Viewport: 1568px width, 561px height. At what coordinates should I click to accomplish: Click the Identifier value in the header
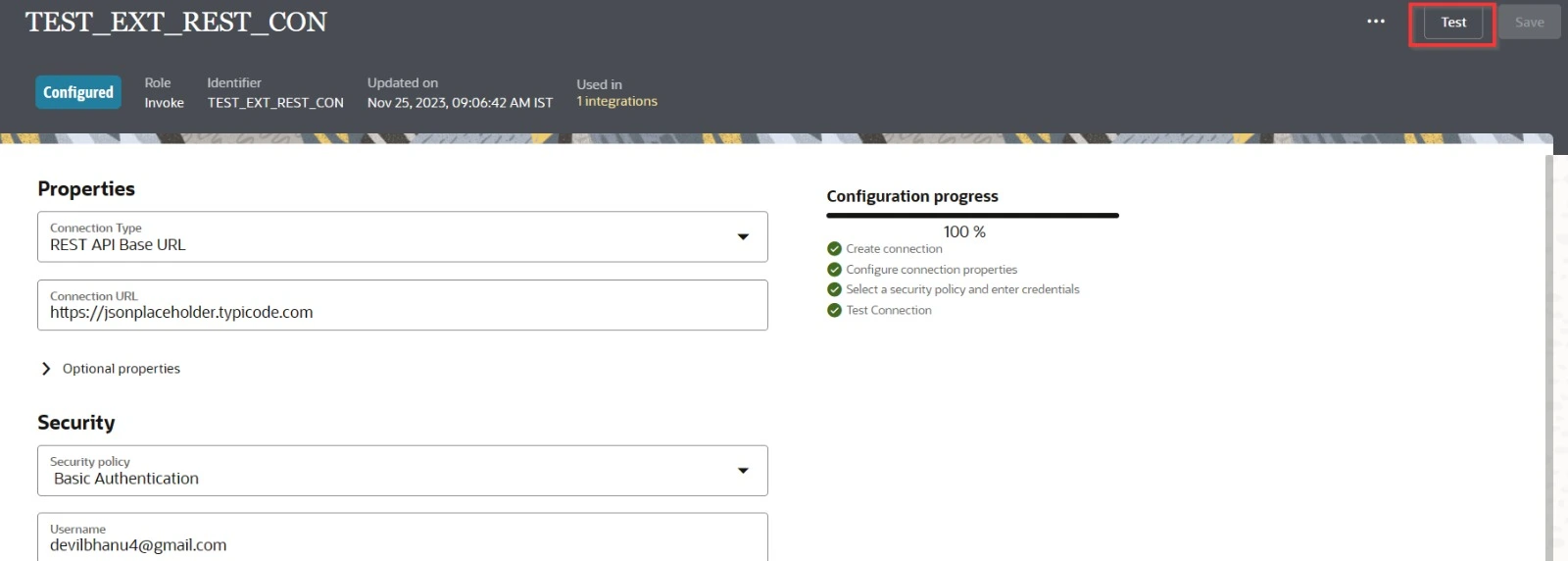click(275, 103)
